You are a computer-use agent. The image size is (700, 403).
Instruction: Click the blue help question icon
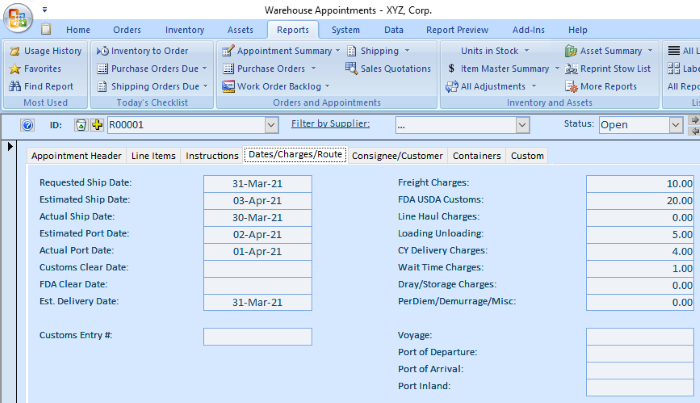pyautogui.click(x=27, y=125)
